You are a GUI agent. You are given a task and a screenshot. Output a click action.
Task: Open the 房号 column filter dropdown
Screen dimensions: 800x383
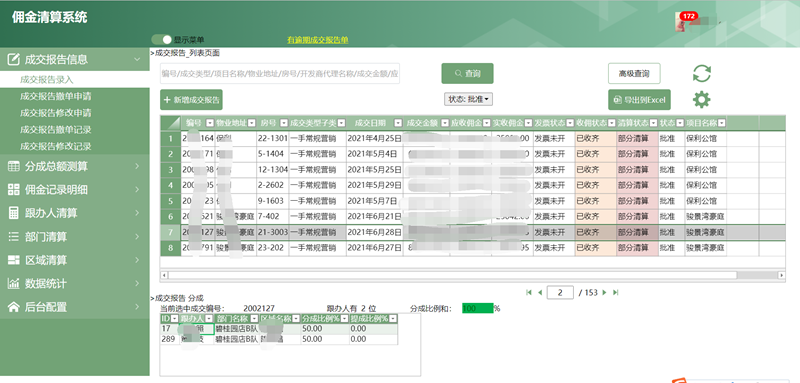click(284, 123)
